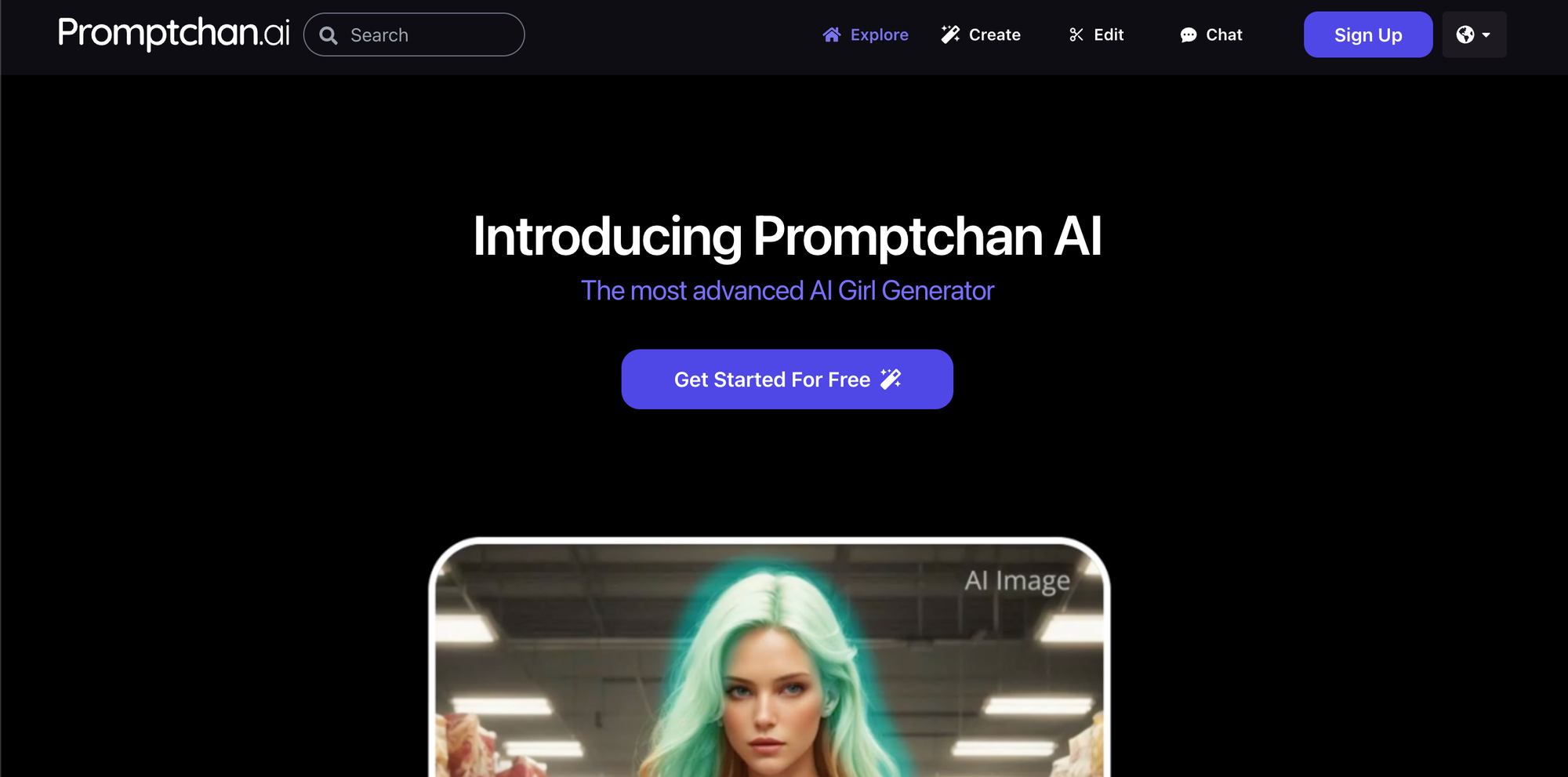Open the Edit menu item
Screen dimensions: 1568x777
coord(1096,34)
